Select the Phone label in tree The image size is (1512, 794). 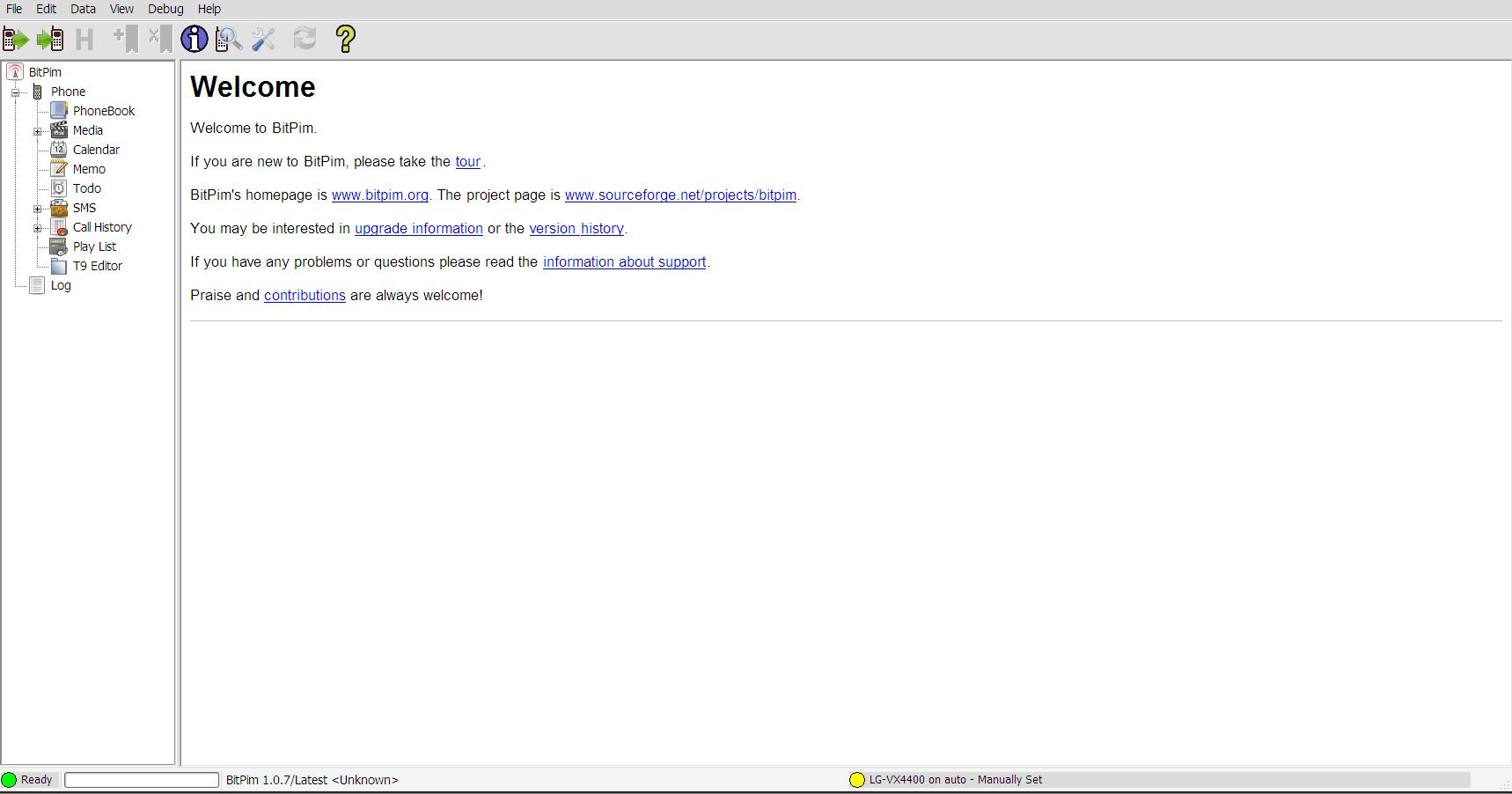(x=68, y=92)
